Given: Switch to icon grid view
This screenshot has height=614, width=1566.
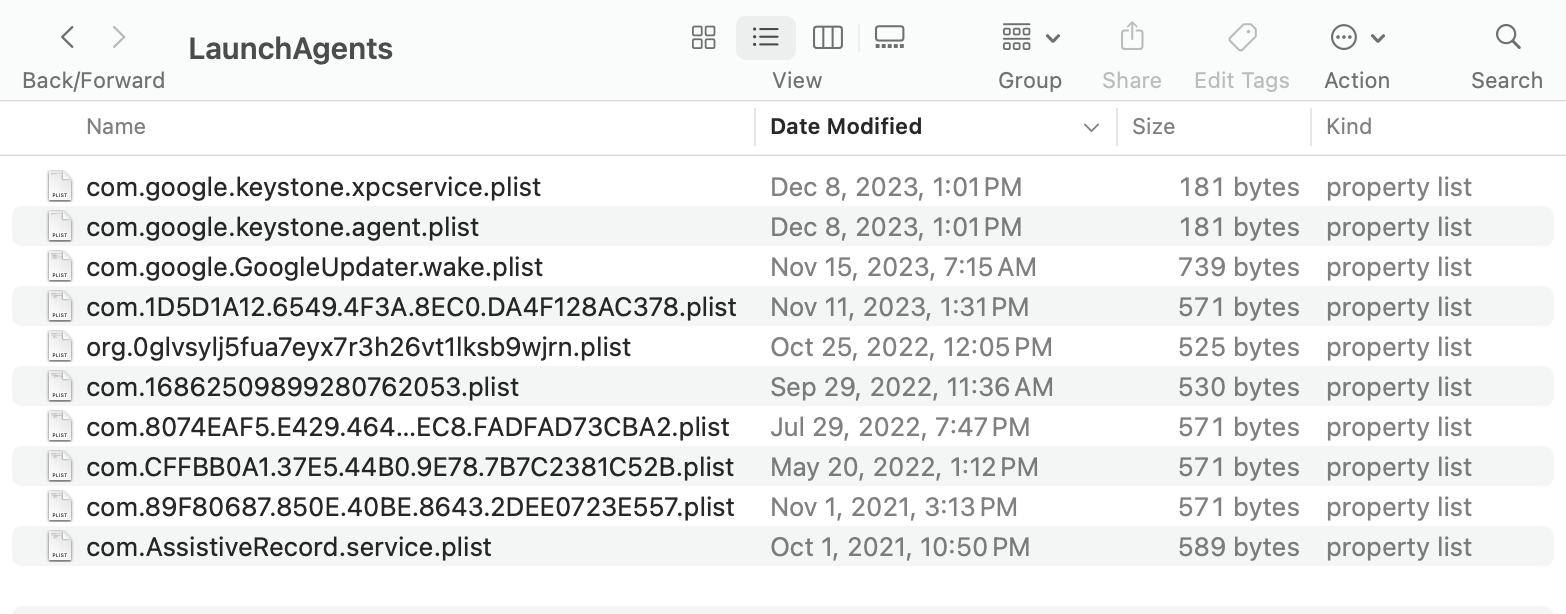Looking at the screenshot, I should click(x=704, y=38).
